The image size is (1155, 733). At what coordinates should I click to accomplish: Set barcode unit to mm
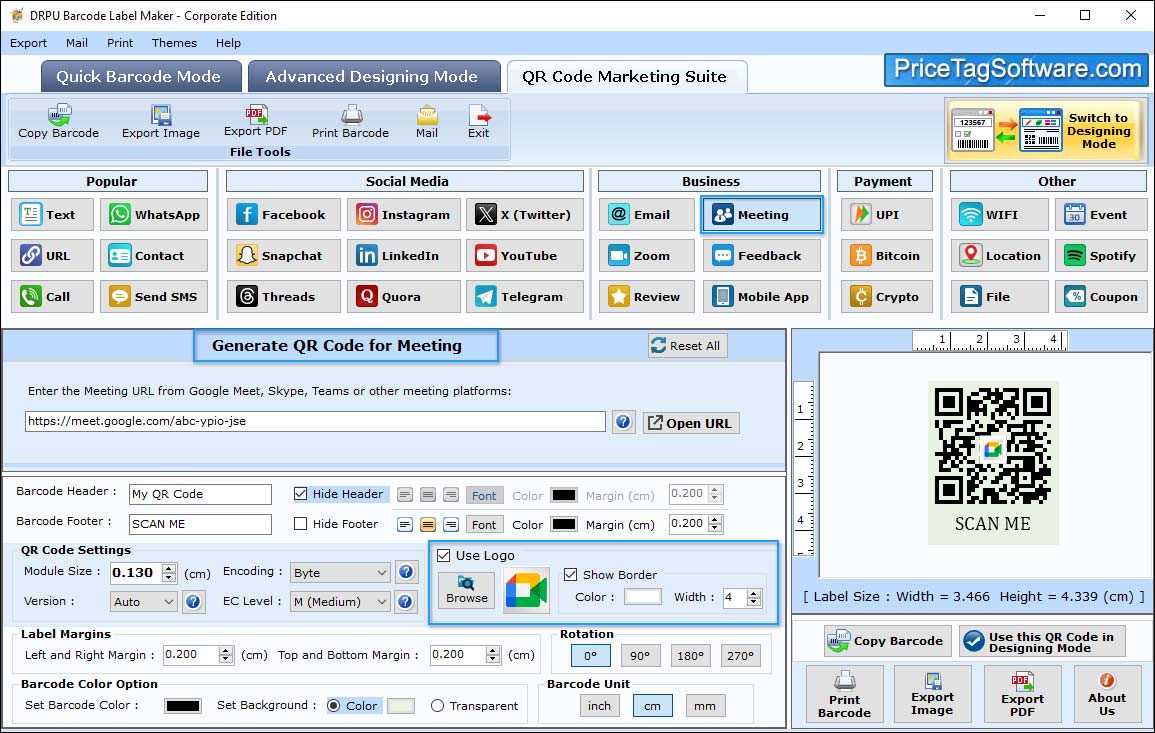click(705, 706)
